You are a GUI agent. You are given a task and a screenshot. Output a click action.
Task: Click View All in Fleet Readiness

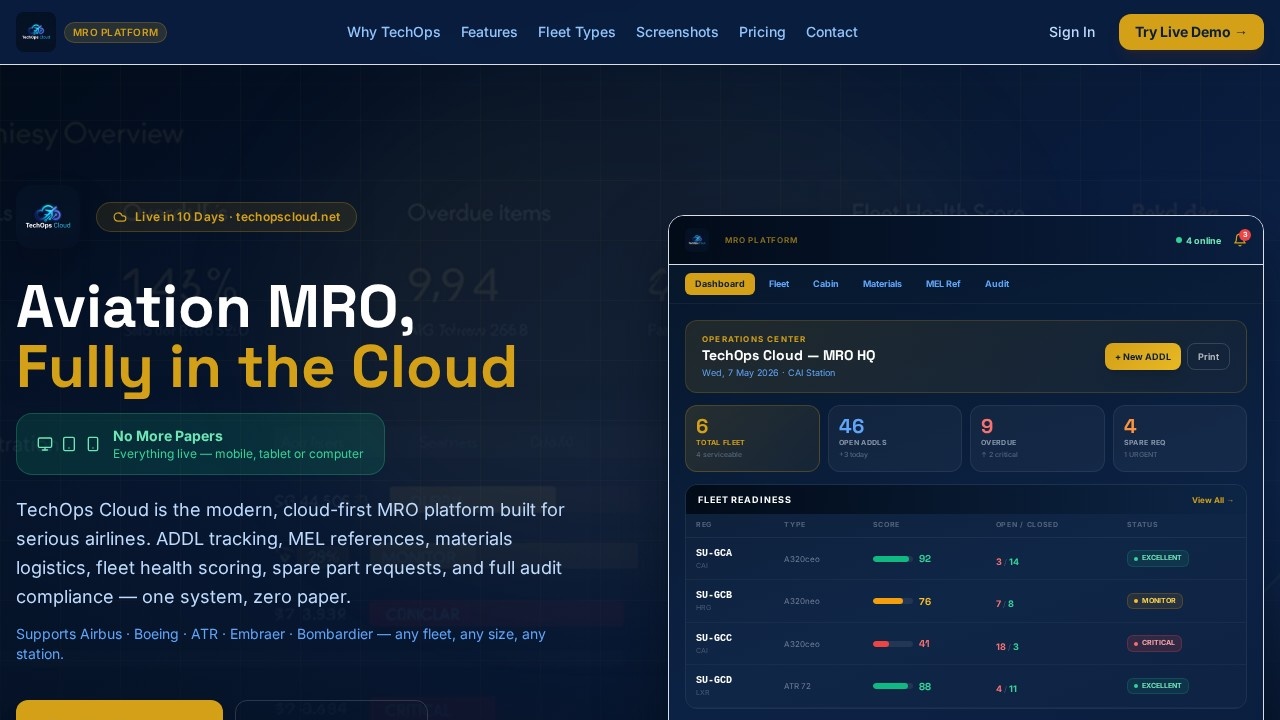1213,500
